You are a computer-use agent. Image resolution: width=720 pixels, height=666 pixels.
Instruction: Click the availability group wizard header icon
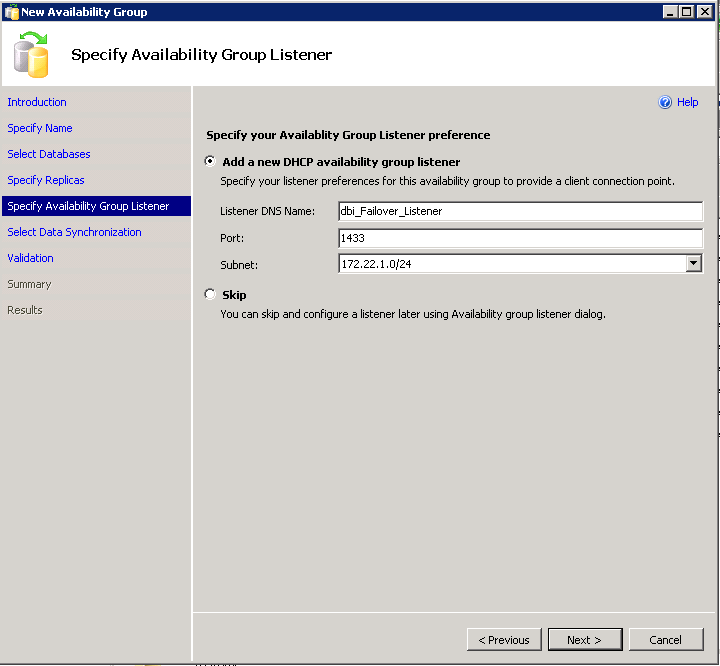click(32, 54)
